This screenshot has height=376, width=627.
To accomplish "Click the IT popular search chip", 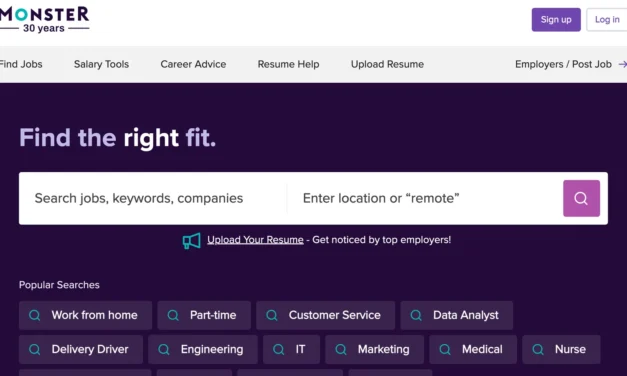I will (291, 349).
